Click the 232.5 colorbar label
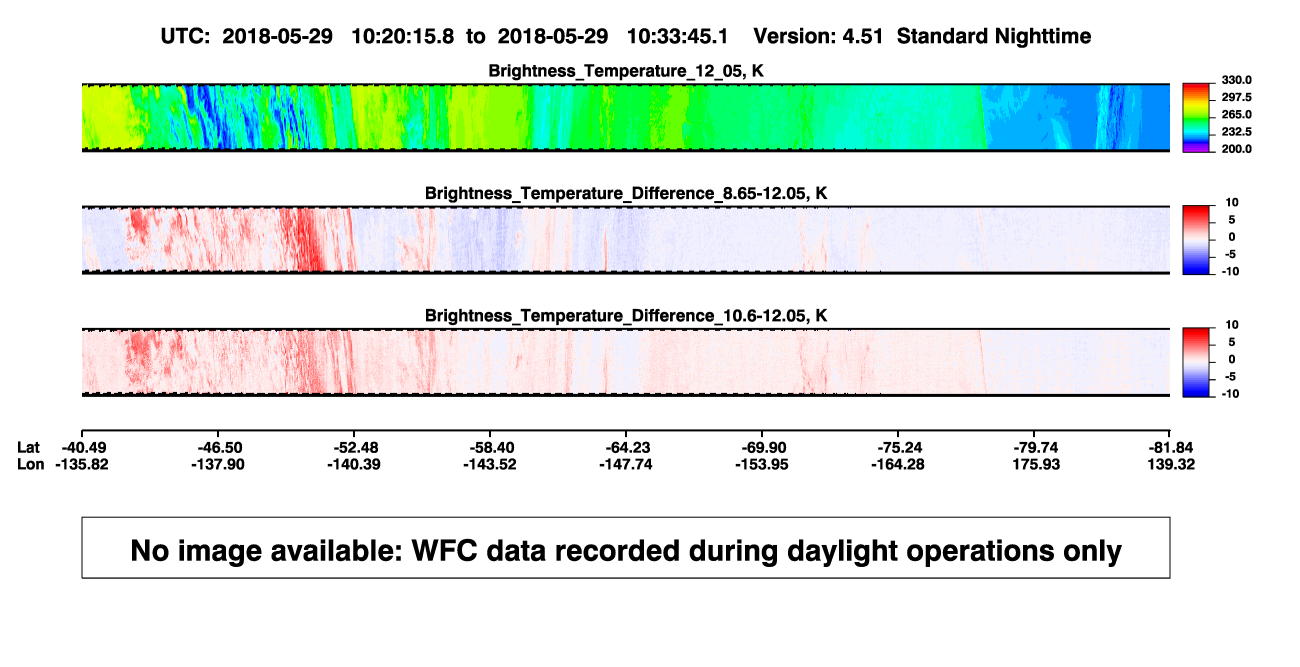The height and width of the screenshot is (667, 1300). click(1235, 131)
